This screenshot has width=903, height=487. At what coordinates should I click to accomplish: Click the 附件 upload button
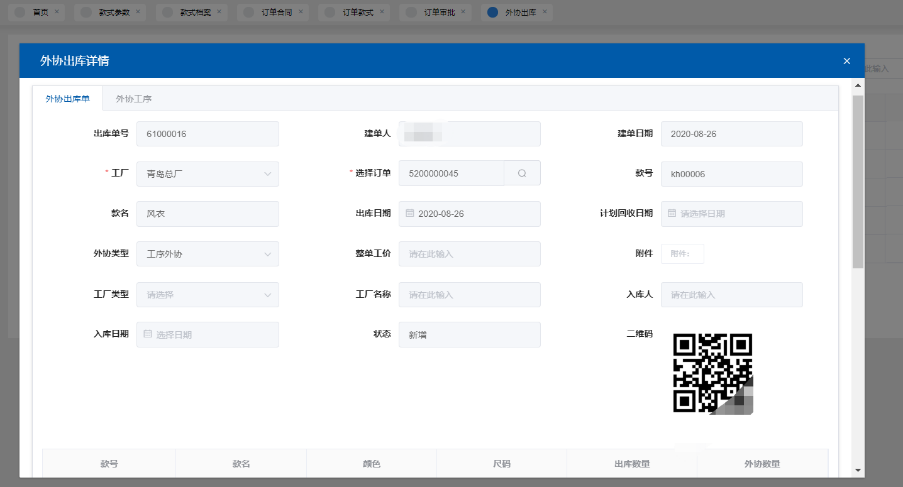682,254
